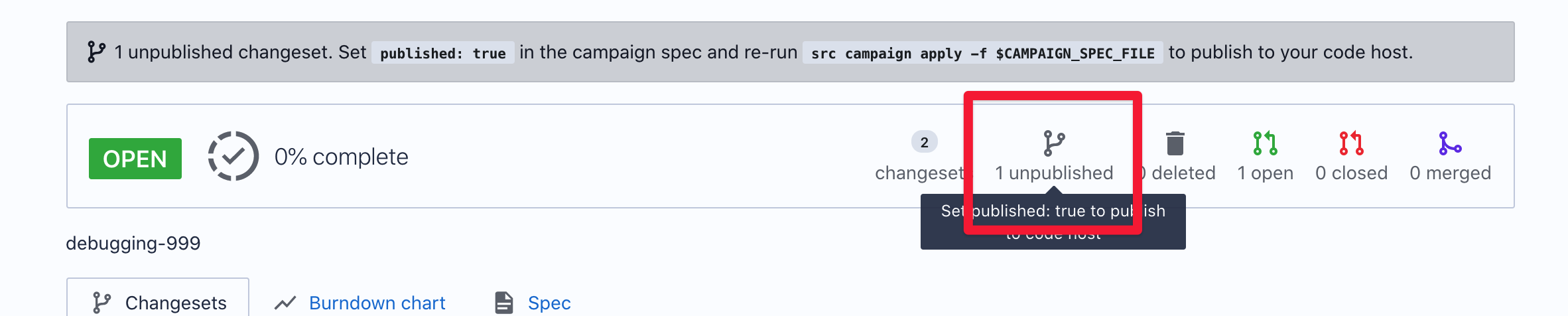
Task: Click the "1 unpublished" label
Action: click(x=1054, y=173)
